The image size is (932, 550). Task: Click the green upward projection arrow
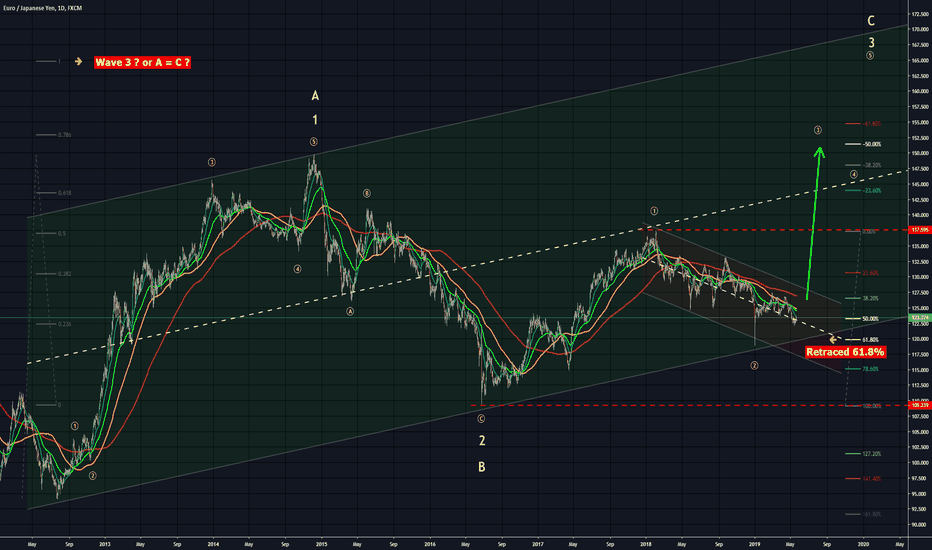click(x=814, y=223)
